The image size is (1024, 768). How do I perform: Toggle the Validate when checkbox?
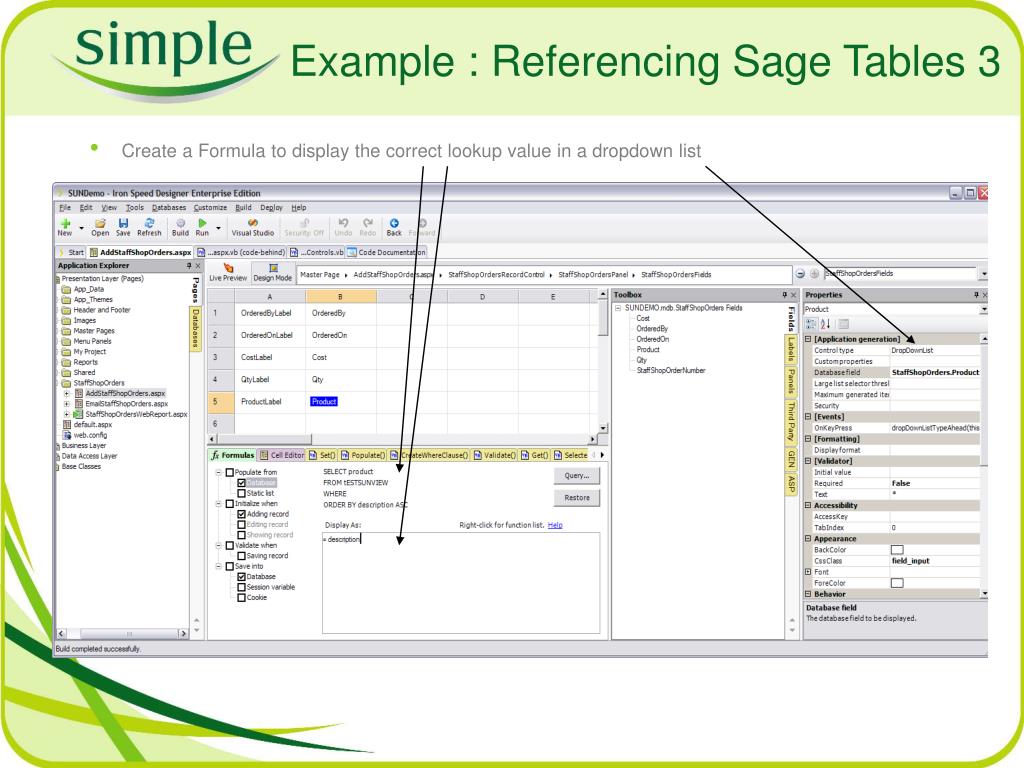(230, 545)
